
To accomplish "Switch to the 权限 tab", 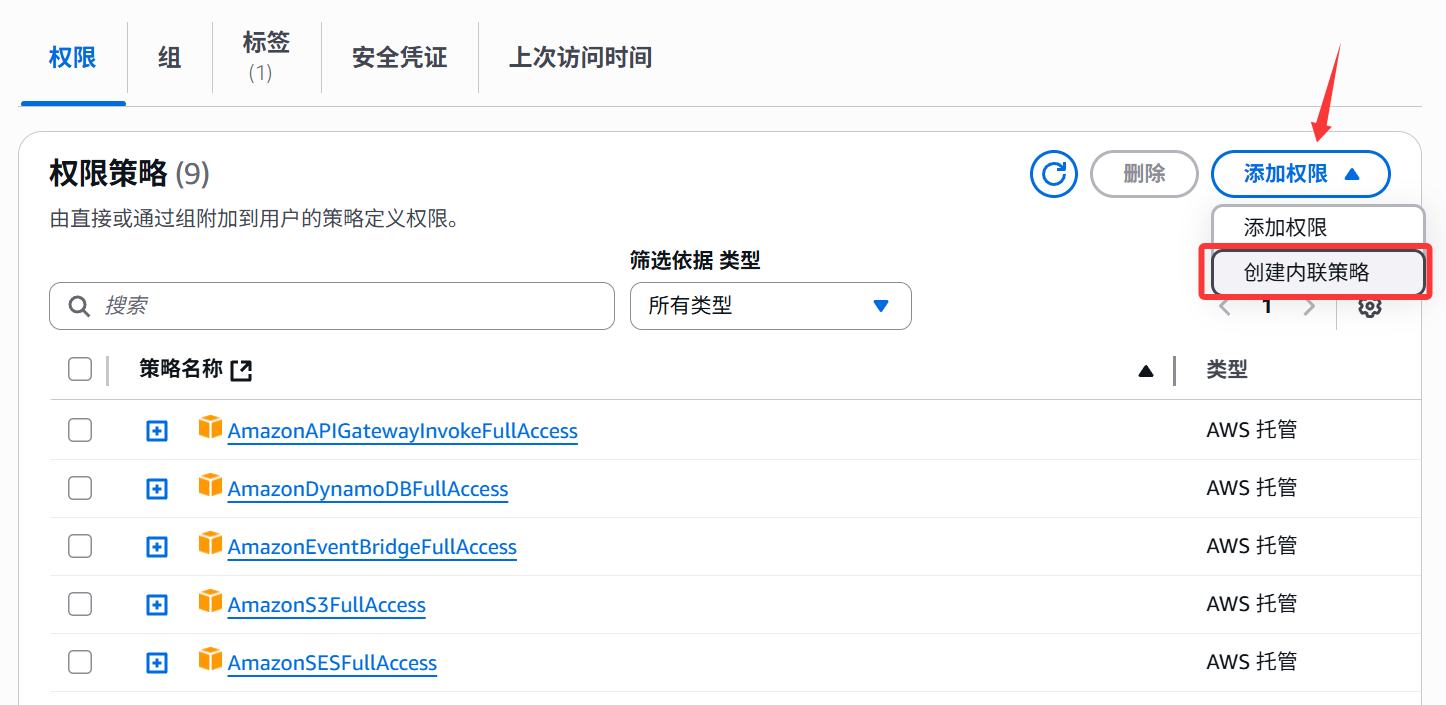I will [x=73, y=57].
